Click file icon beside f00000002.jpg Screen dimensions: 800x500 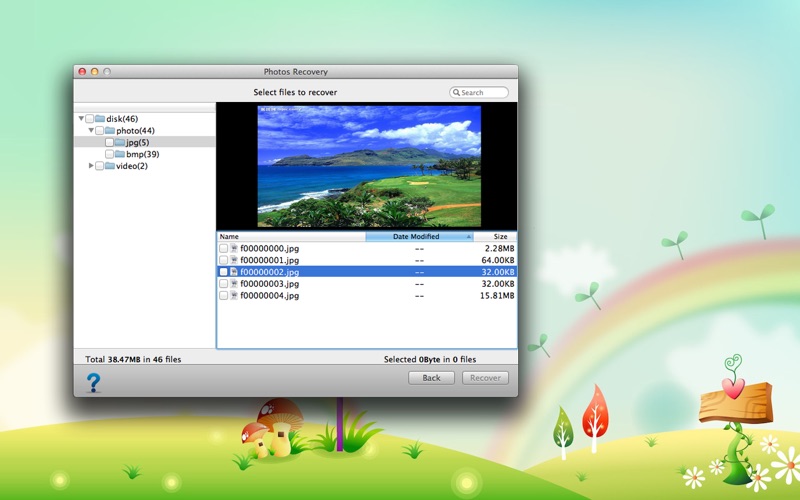(x=234, y=272)
